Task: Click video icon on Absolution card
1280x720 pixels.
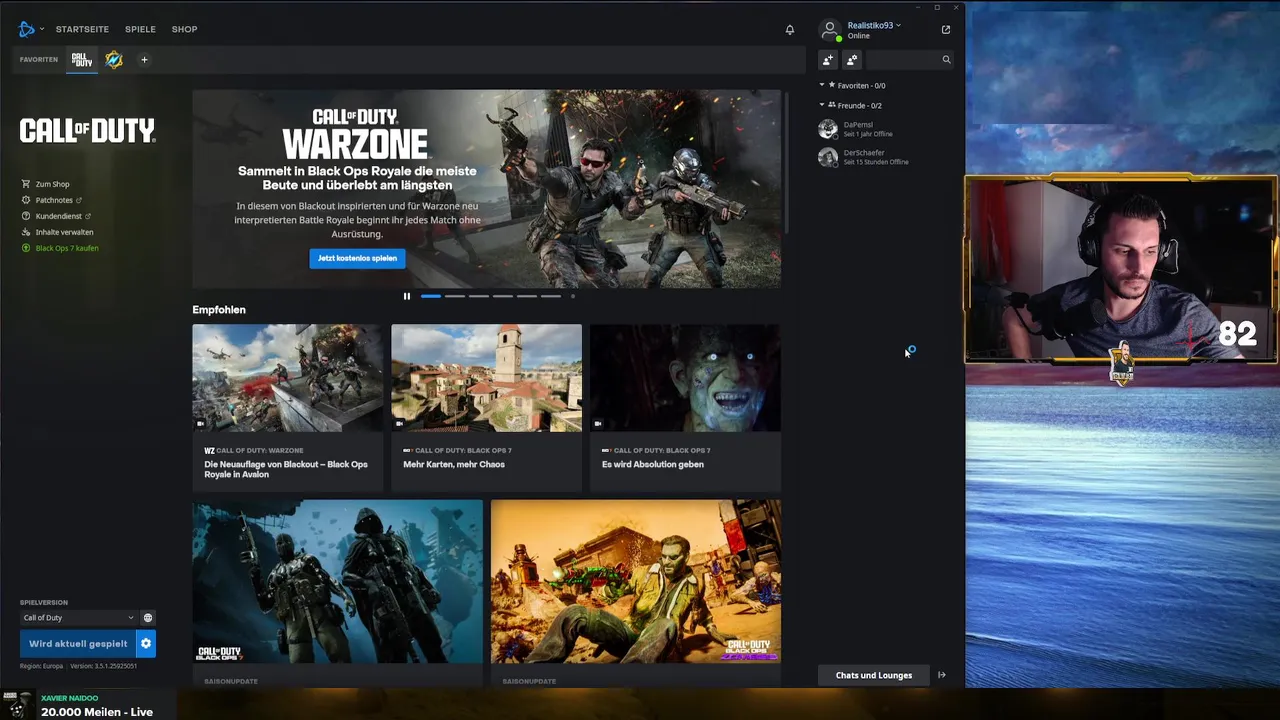Action: (598, 423)
